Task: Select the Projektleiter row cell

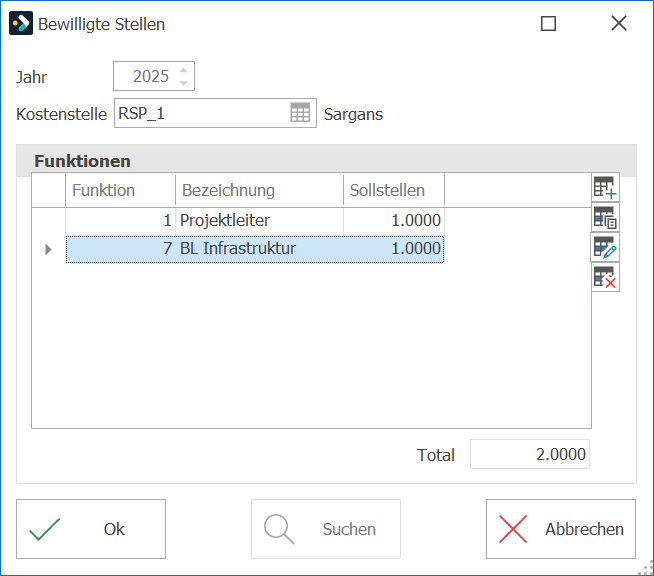Action: click(259, 220)
